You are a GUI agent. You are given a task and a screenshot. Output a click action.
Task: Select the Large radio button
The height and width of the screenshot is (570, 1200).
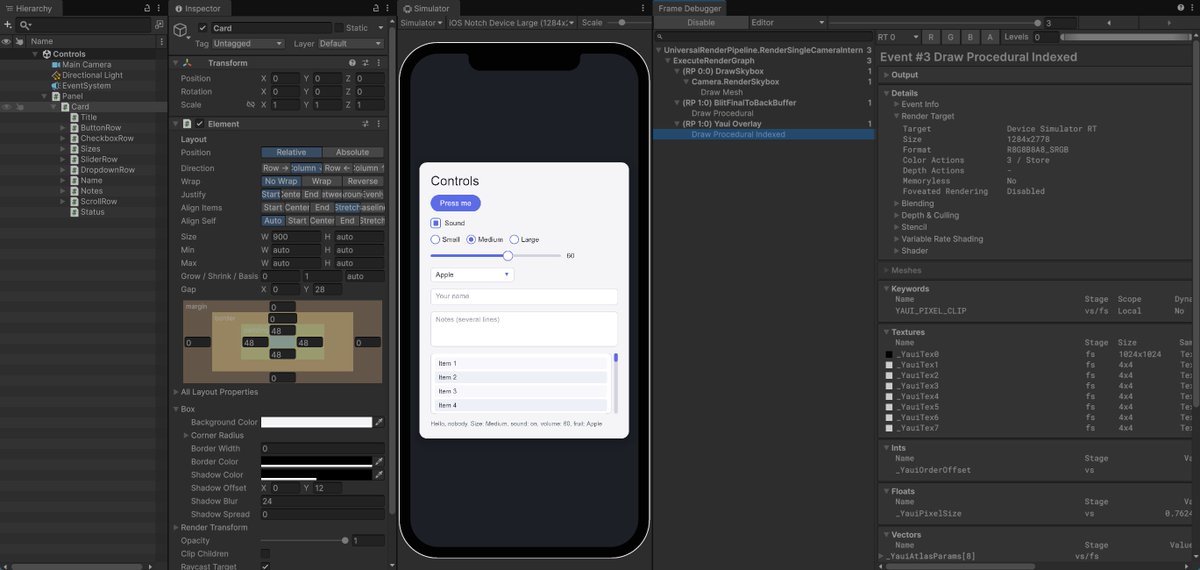(514, 239)
